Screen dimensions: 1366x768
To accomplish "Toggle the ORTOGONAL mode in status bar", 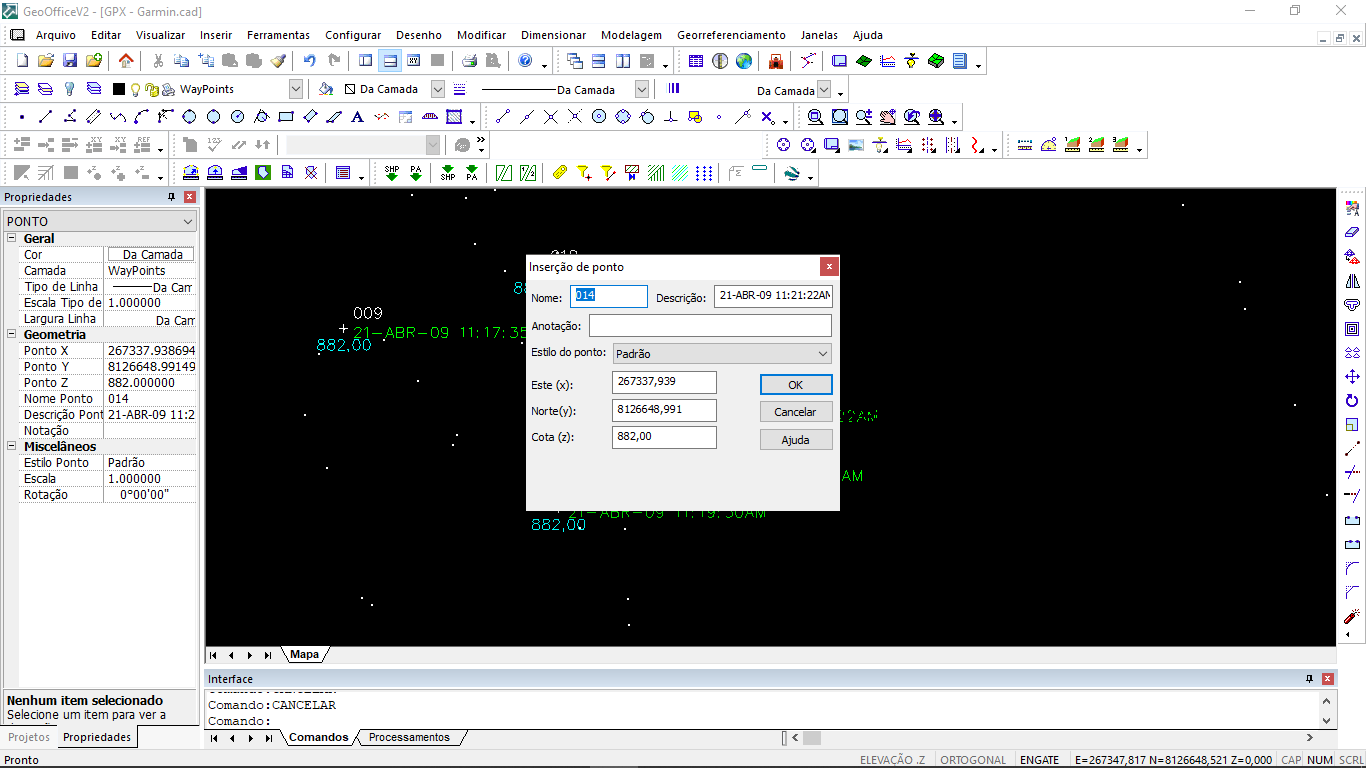I will [x=973, y=760].
